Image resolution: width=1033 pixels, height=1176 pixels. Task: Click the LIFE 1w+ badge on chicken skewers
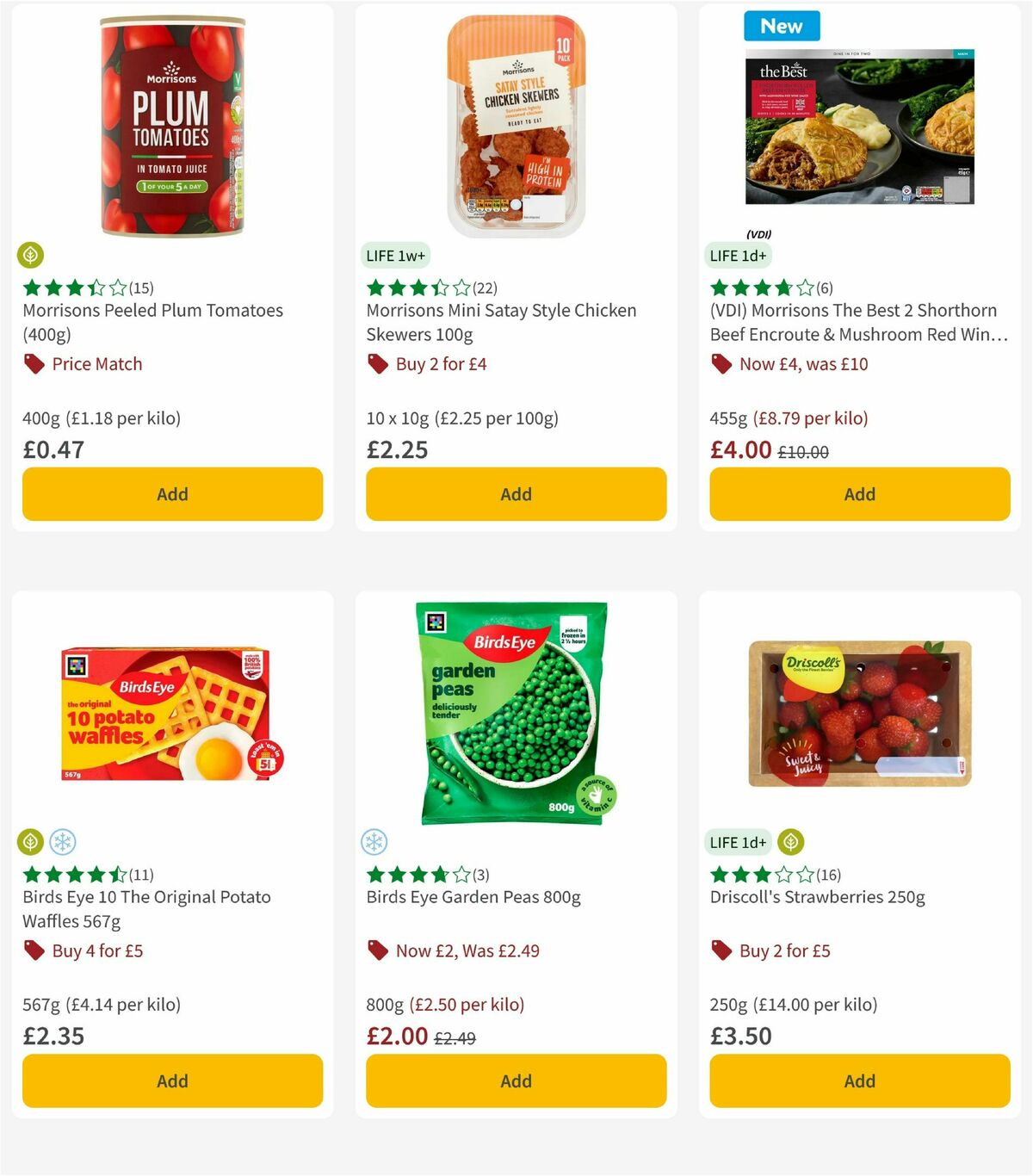point(396,255)
